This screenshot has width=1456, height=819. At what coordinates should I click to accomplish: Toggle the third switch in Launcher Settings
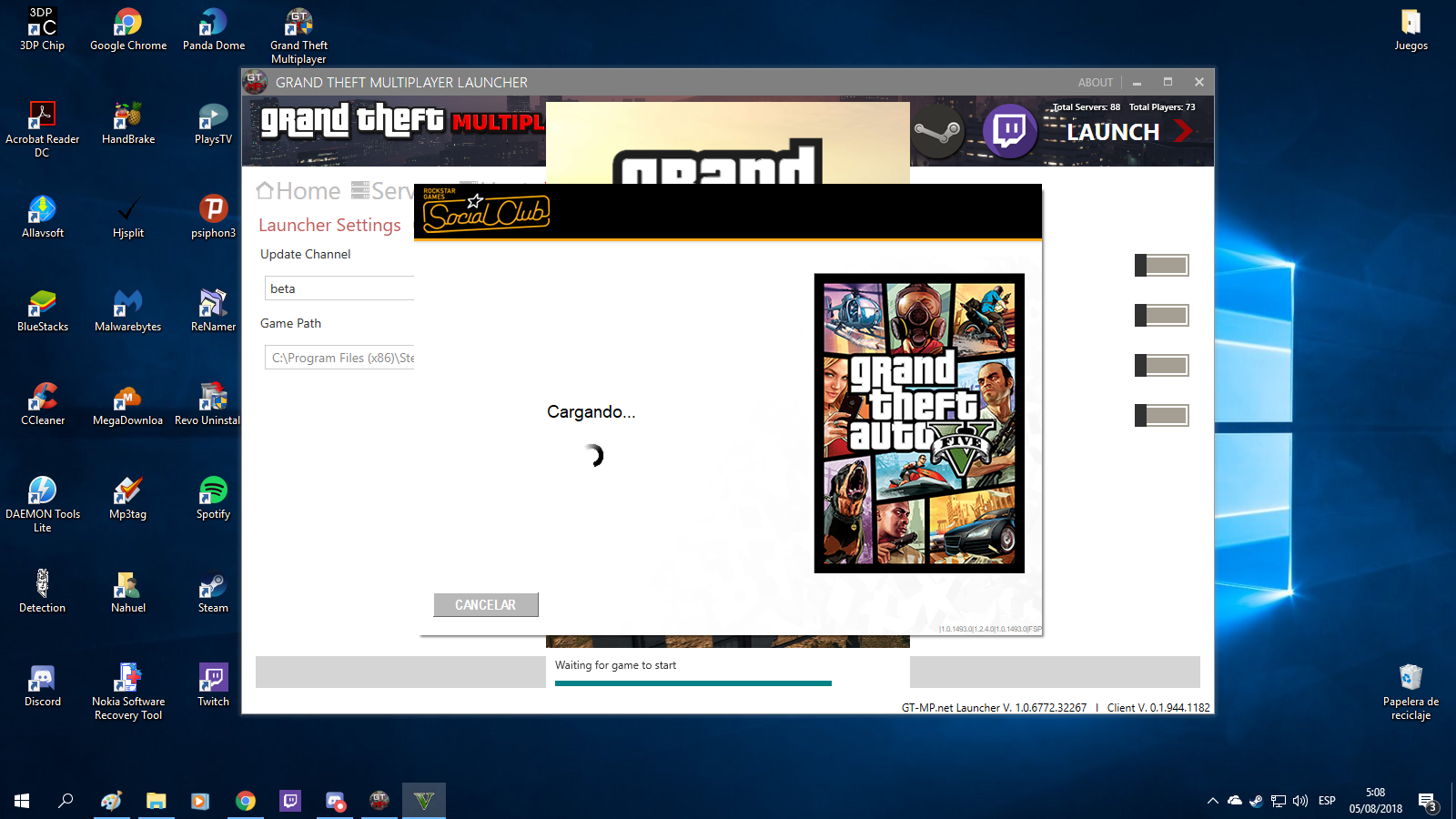1162,365
